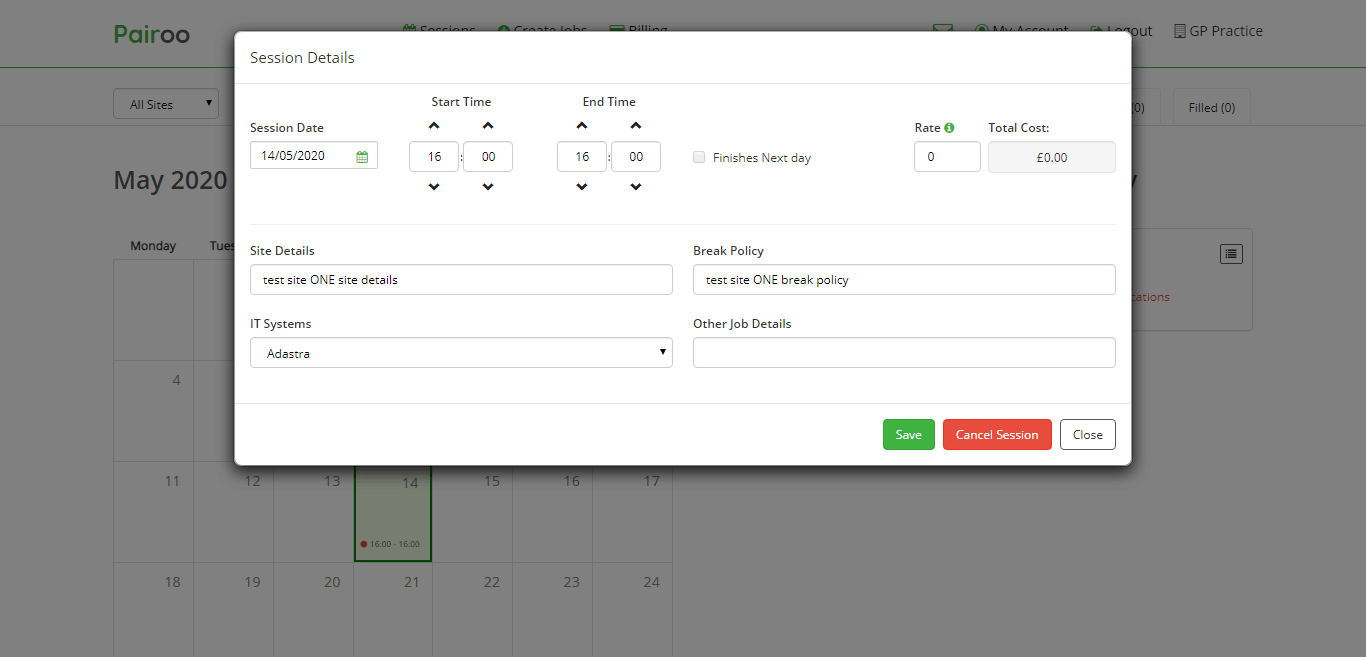Viewport: 1366px width, 657px height.
Task: Focus the Other Job Details text field
Action: pos(903,353)
